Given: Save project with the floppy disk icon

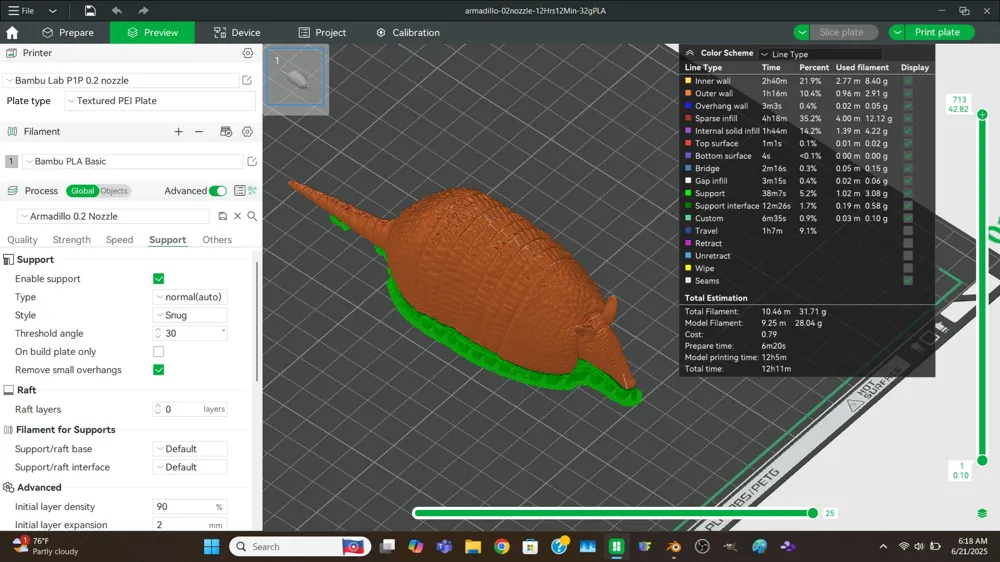Looking at the screenshot, I should [90, 11].
